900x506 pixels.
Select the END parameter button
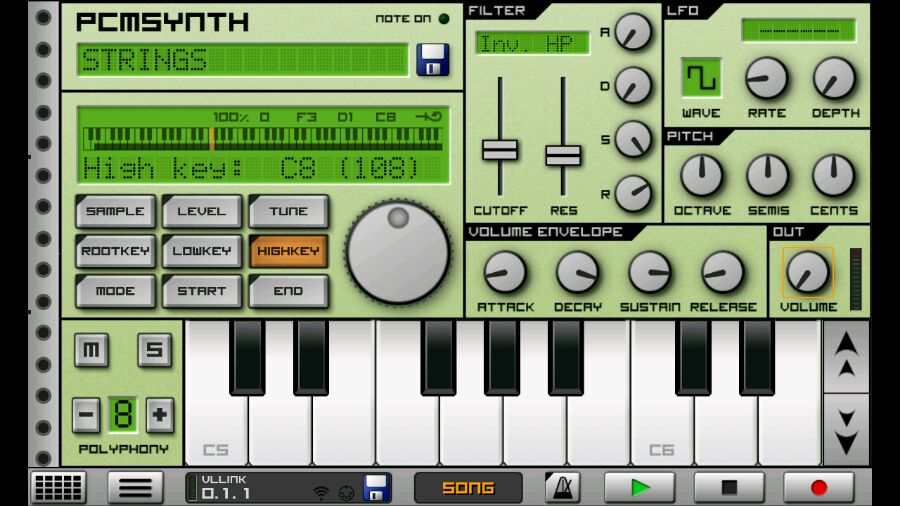[x=288, y=291]
